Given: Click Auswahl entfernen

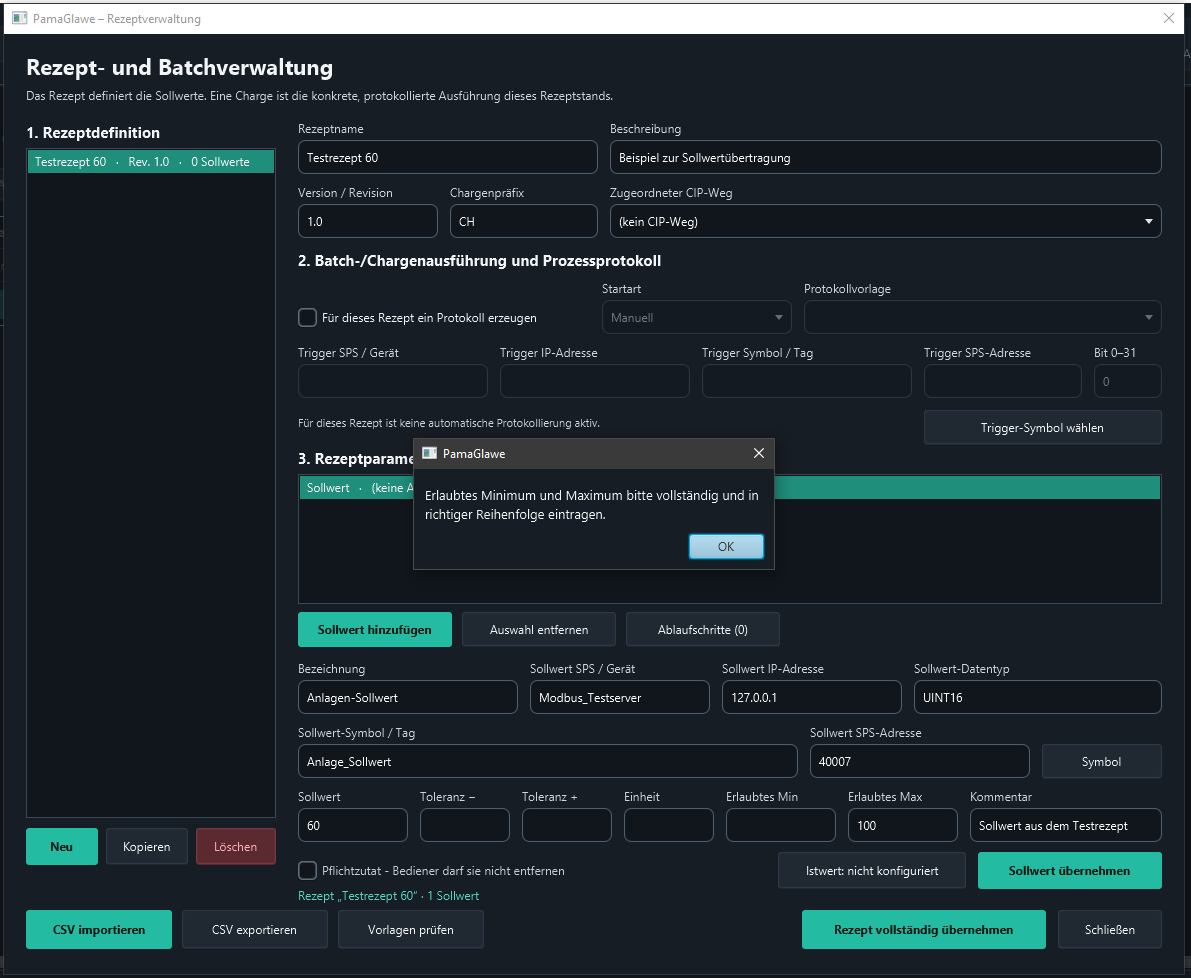Looking at the screenshot, I should (539, 629).
